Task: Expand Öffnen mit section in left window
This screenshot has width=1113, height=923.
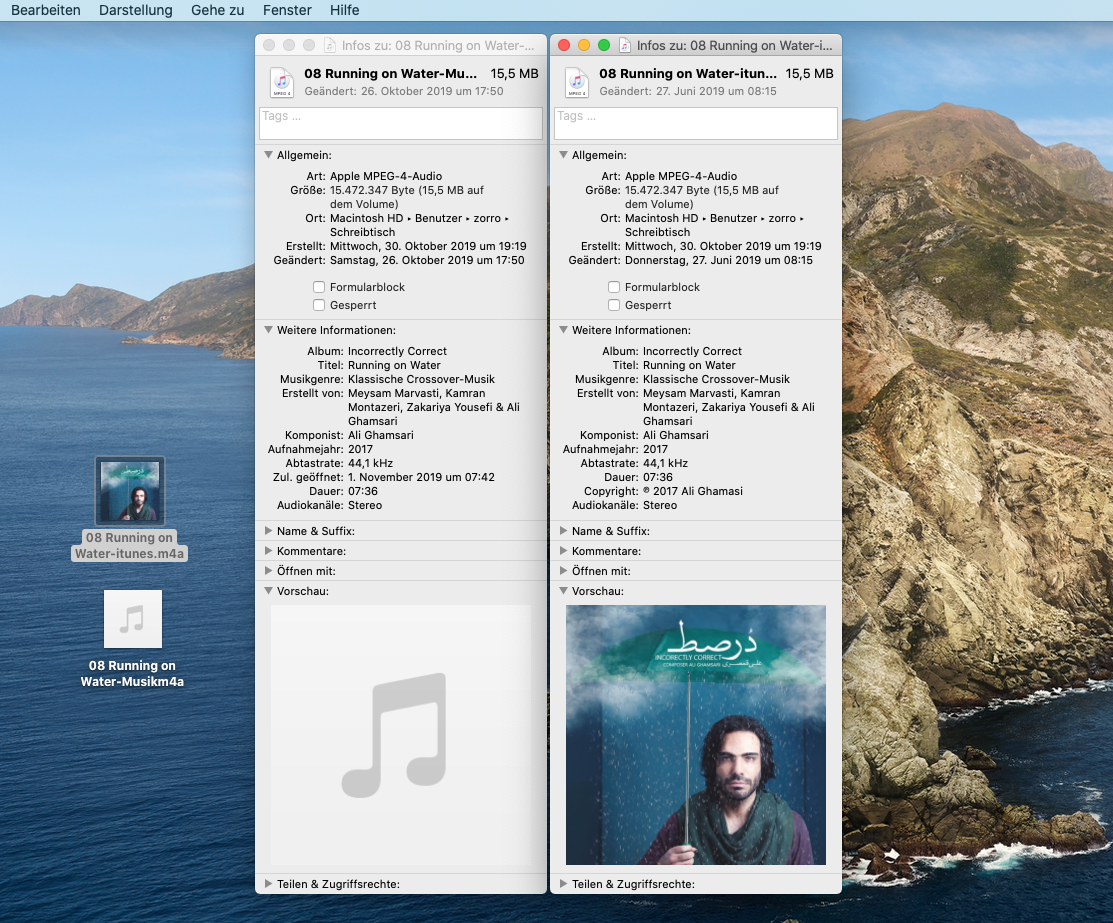Action: point(269,571)
